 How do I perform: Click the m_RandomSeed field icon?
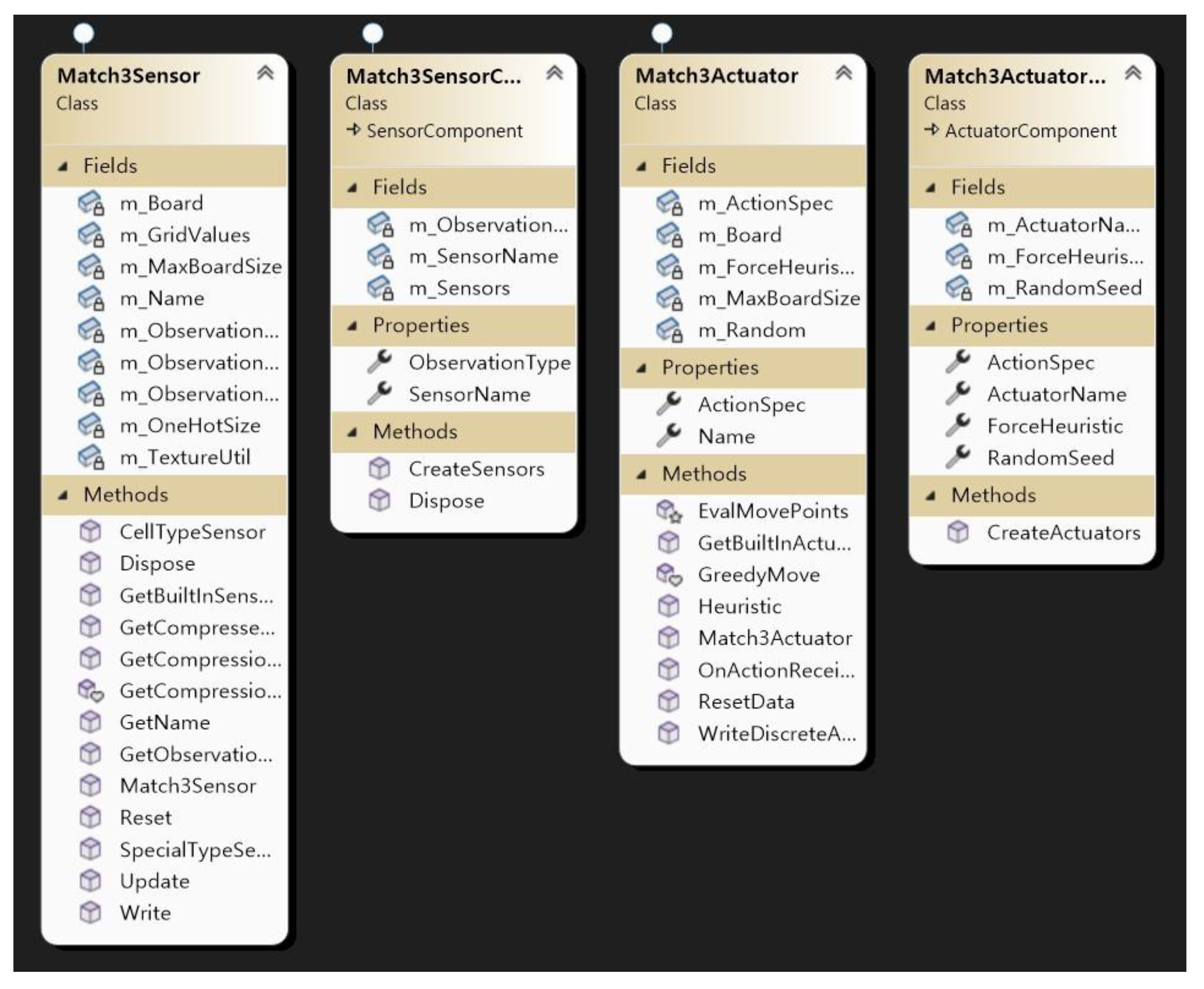point(958,288)
